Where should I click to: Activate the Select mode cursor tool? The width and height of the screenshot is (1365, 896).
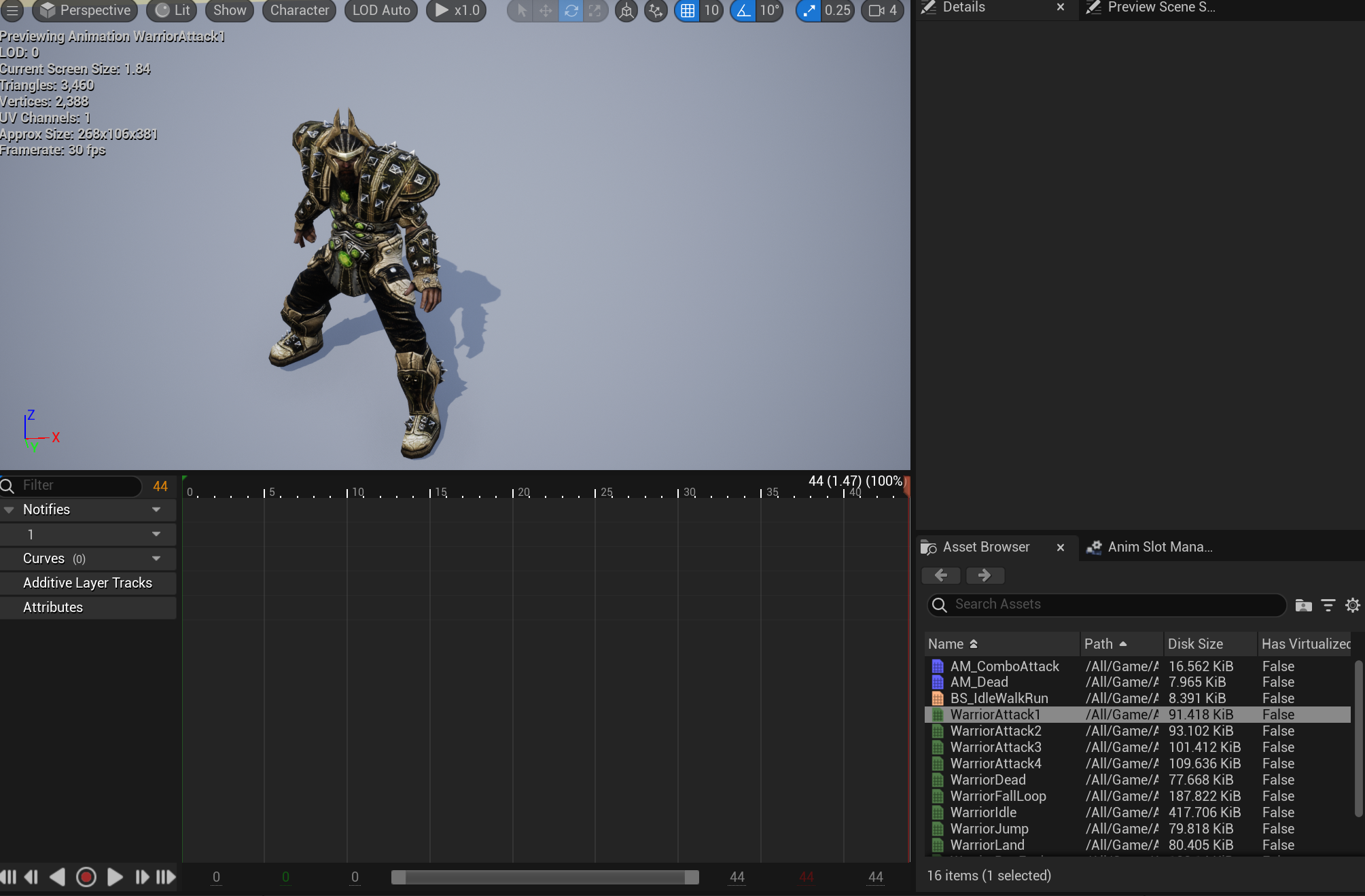[521, 11]
